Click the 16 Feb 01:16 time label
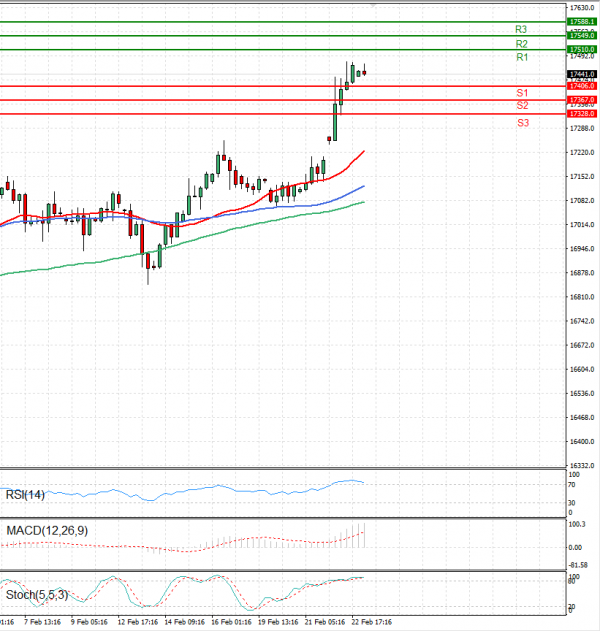This screenshot has width=600, height=631. (x=231, y=622)
